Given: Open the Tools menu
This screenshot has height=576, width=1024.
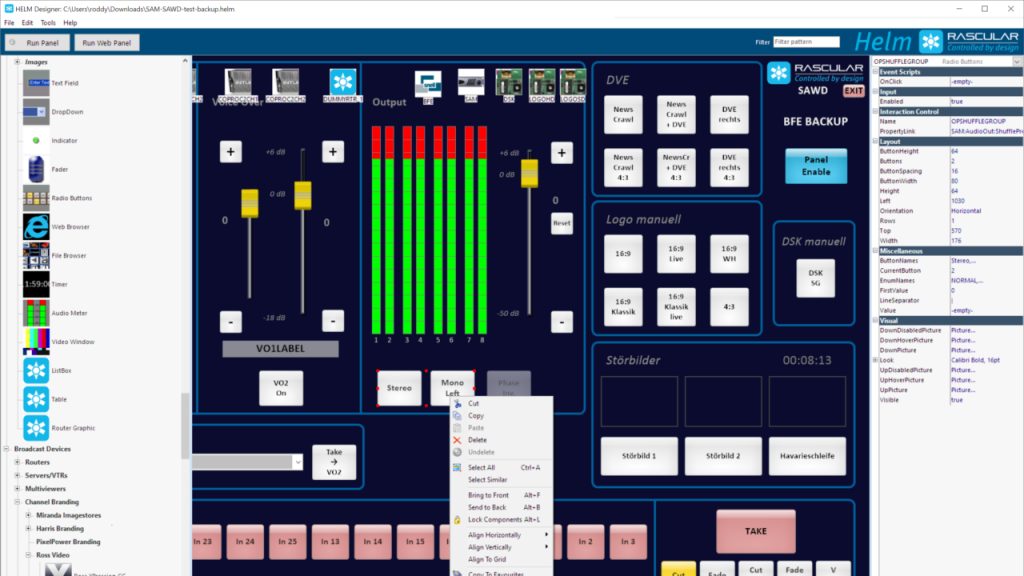Looking at the screenshot, I should click(x=48, y=22).
